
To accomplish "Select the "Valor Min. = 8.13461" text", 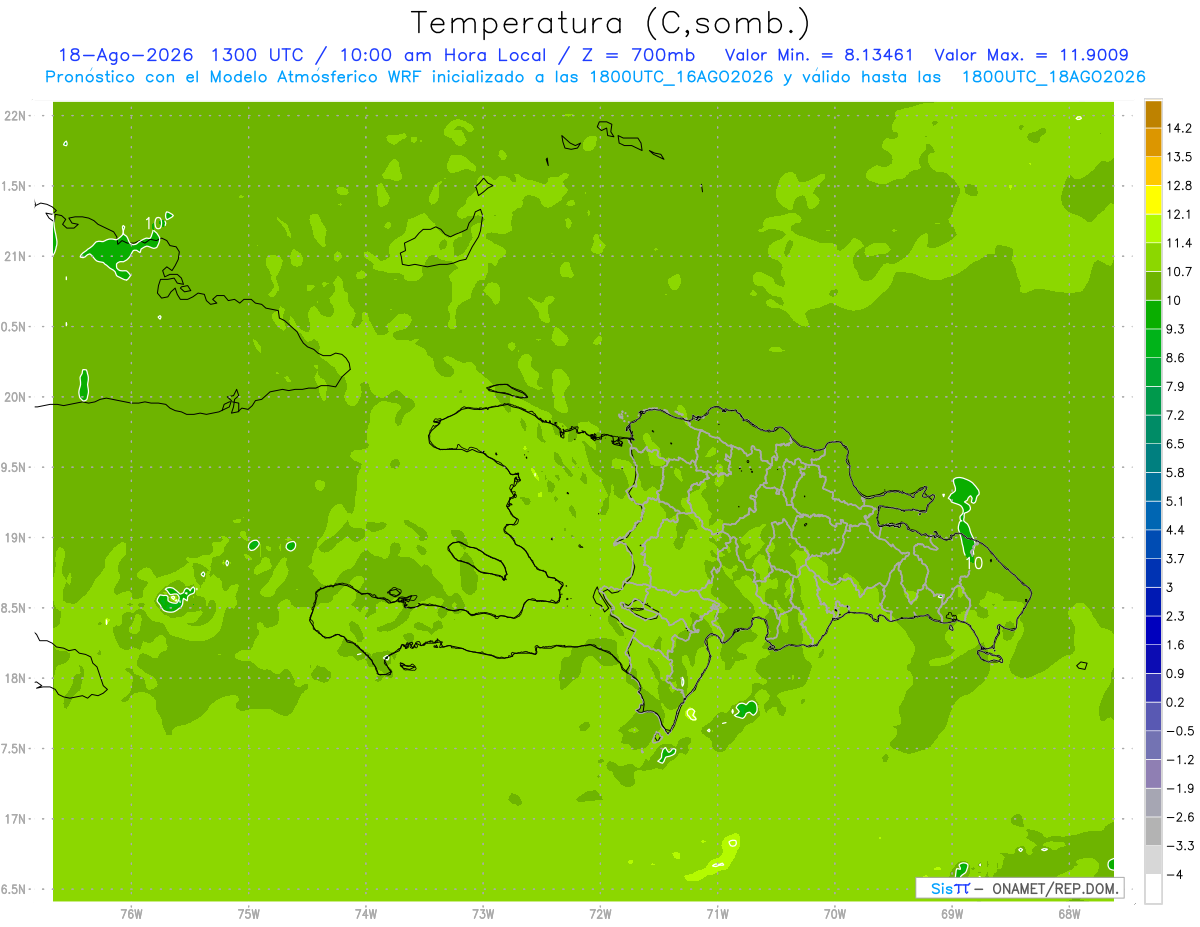I will point(820,55).
